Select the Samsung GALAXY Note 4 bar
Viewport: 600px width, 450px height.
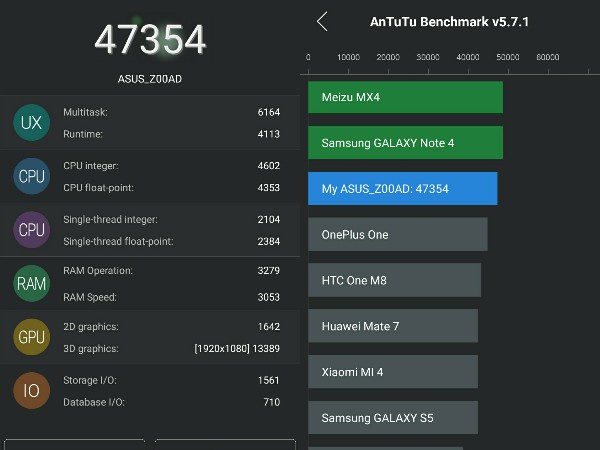405,143
